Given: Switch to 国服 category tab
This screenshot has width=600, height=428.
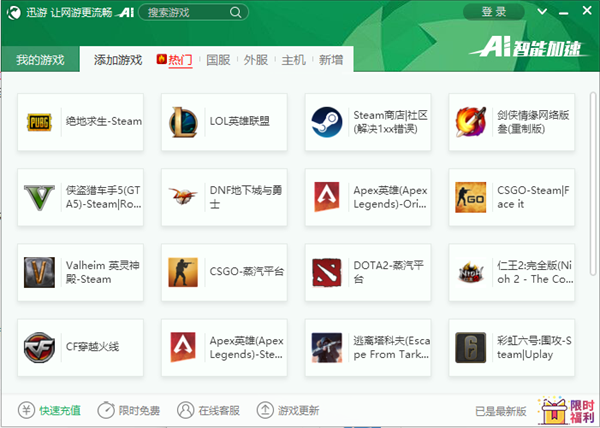Looking at the screenshot, I should click(x=218, y=60).
